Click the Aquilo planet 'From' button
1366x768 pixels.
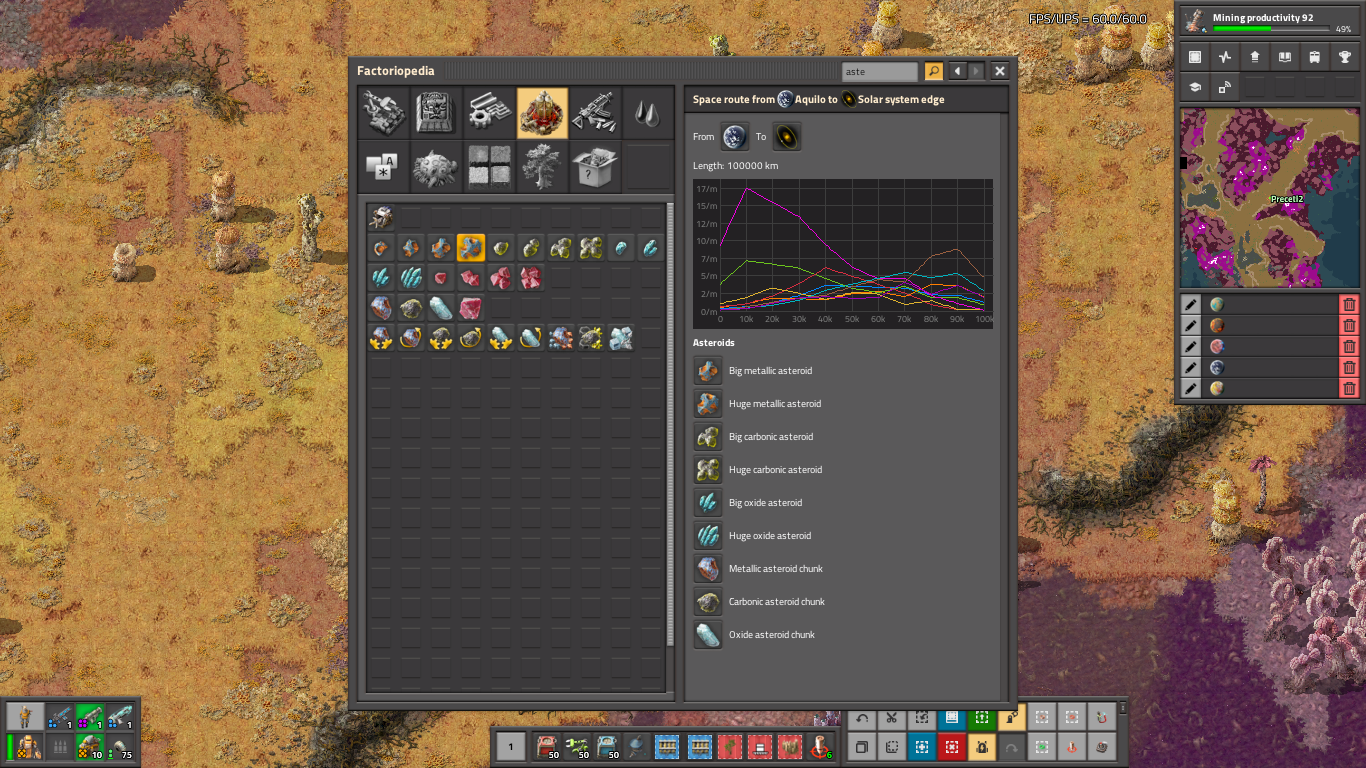pos(735,137)
